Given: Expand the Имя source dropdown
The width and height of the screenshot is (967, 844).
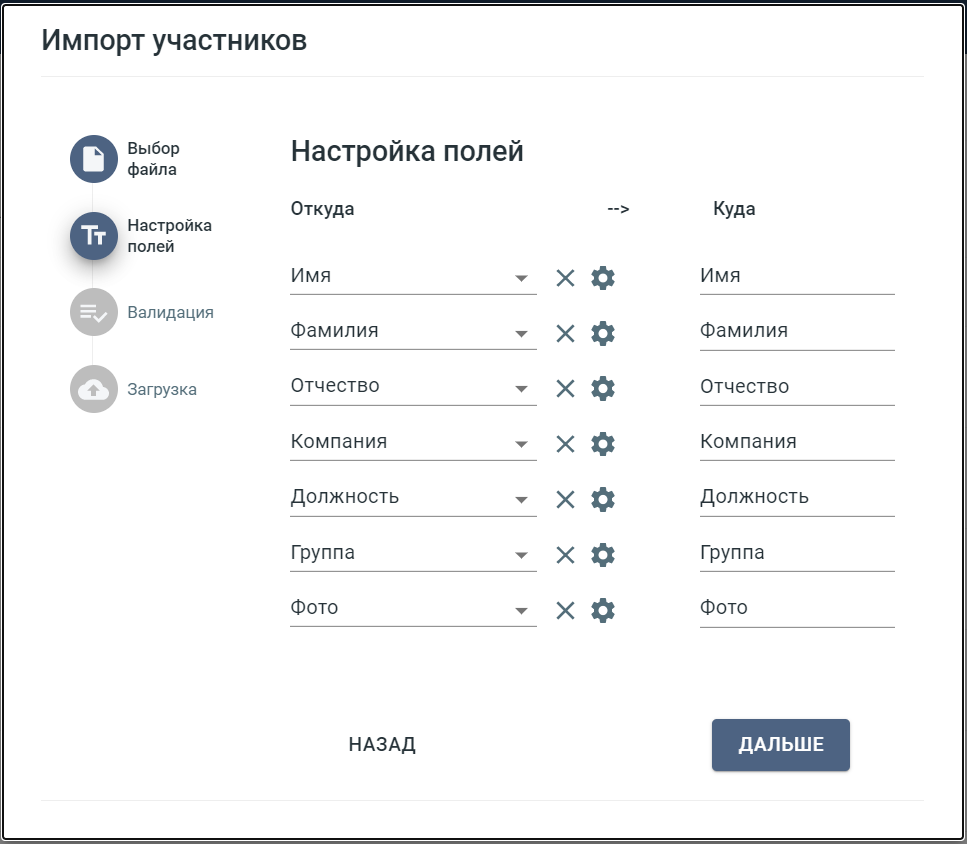Looking at the screenshot, I should pyautogui.click(x=521, y=279).
